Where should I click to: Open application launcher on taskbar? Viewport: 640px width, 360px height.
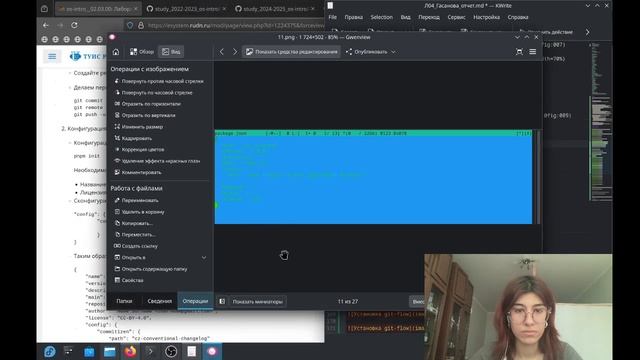(x=50, y=351)
